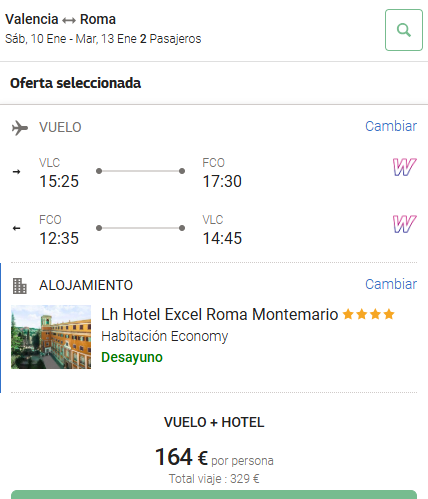The image size is (428, 499).
Task: Click the Valencia Roma trip heading
Action: (60, 19)
